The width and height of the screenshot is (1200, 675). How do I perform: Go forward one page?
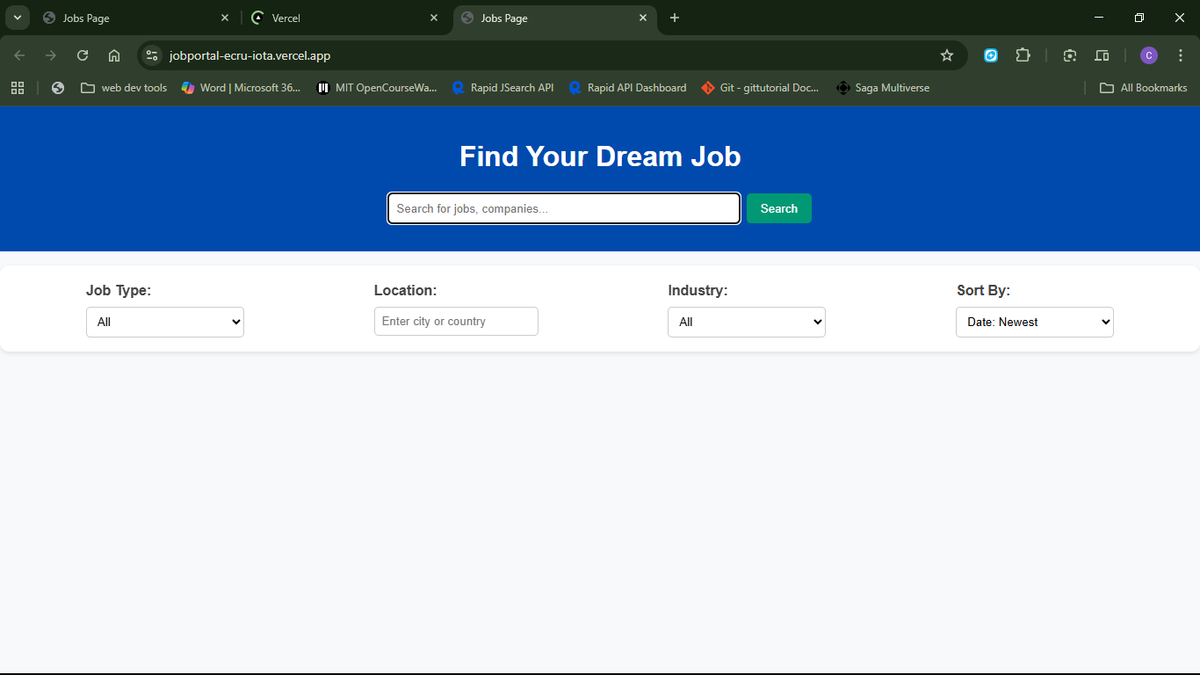tap(51, 56)
